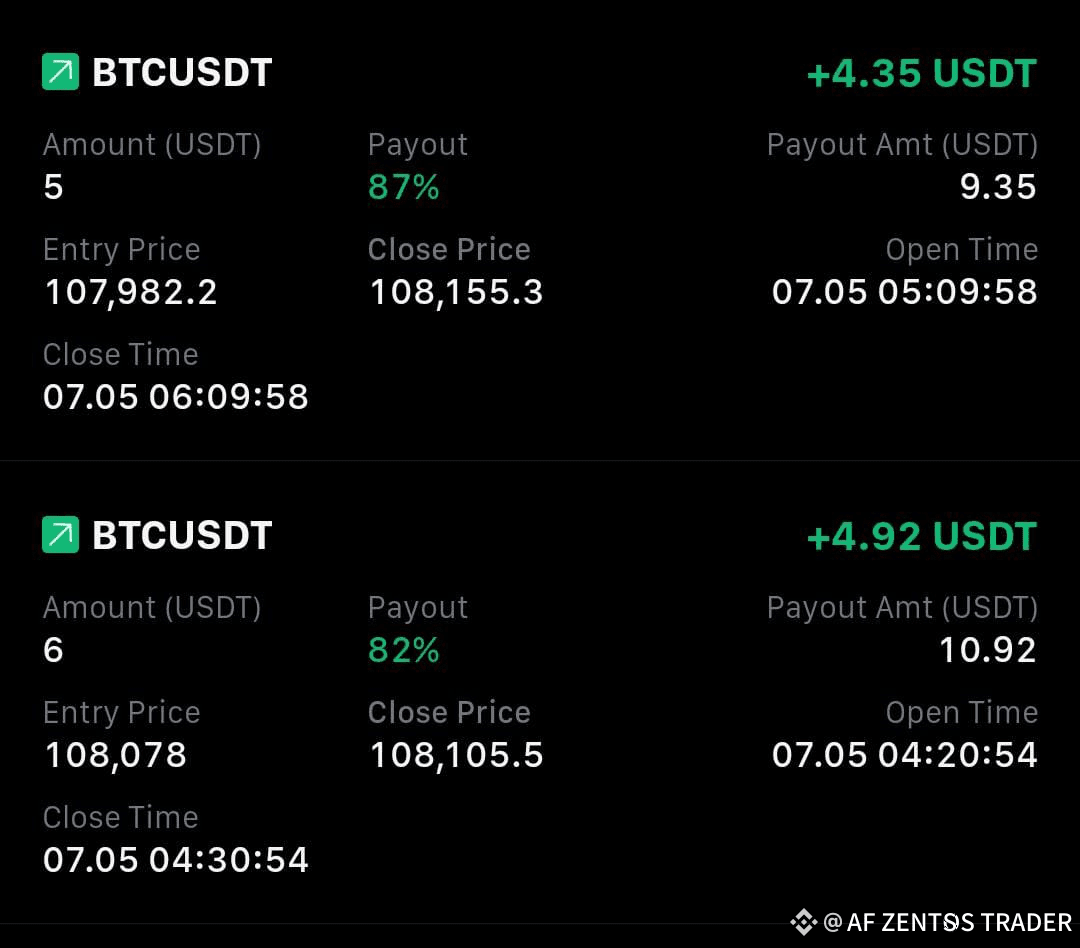Click payout amount 10.92
The width and height of the screenshot is (1080, 948).
(988, 650)
